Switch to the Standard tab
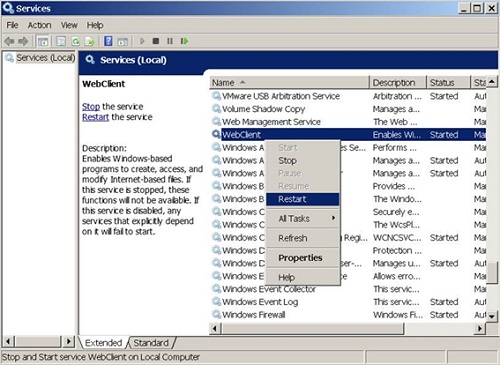The image size is (500, 365). [x=151, y=343]
